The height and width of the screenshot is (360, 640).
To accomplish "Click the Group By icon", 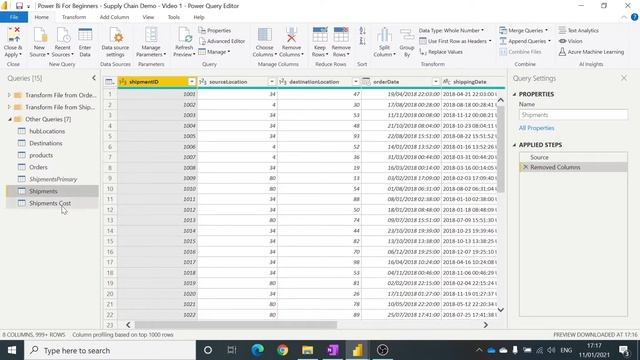I will pos(407,42).
